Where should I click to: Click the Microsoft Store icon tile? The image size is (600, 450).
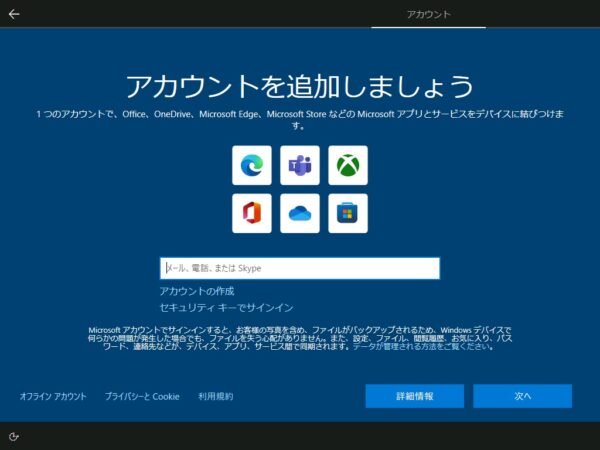coord(348,213)
